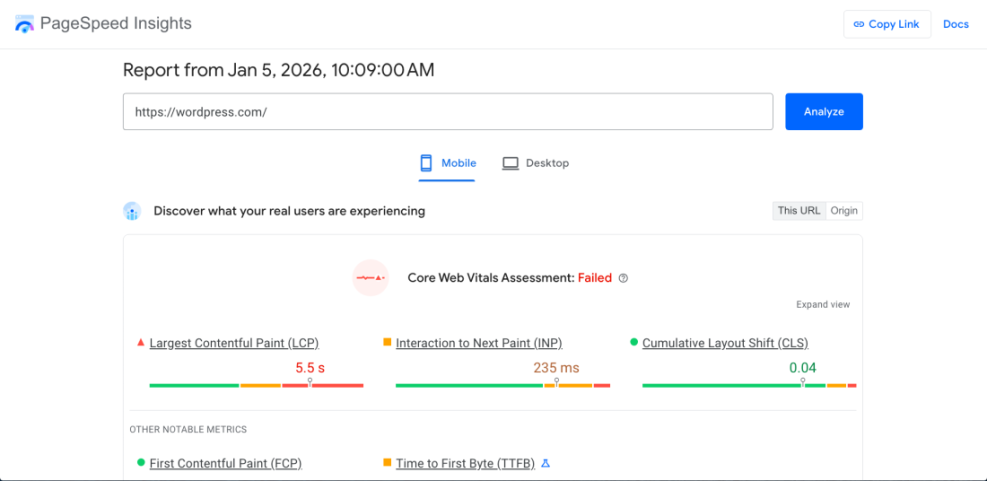987x481 pixels.
Task: Select the Origin toggle
Action: [x=843, y=211]
